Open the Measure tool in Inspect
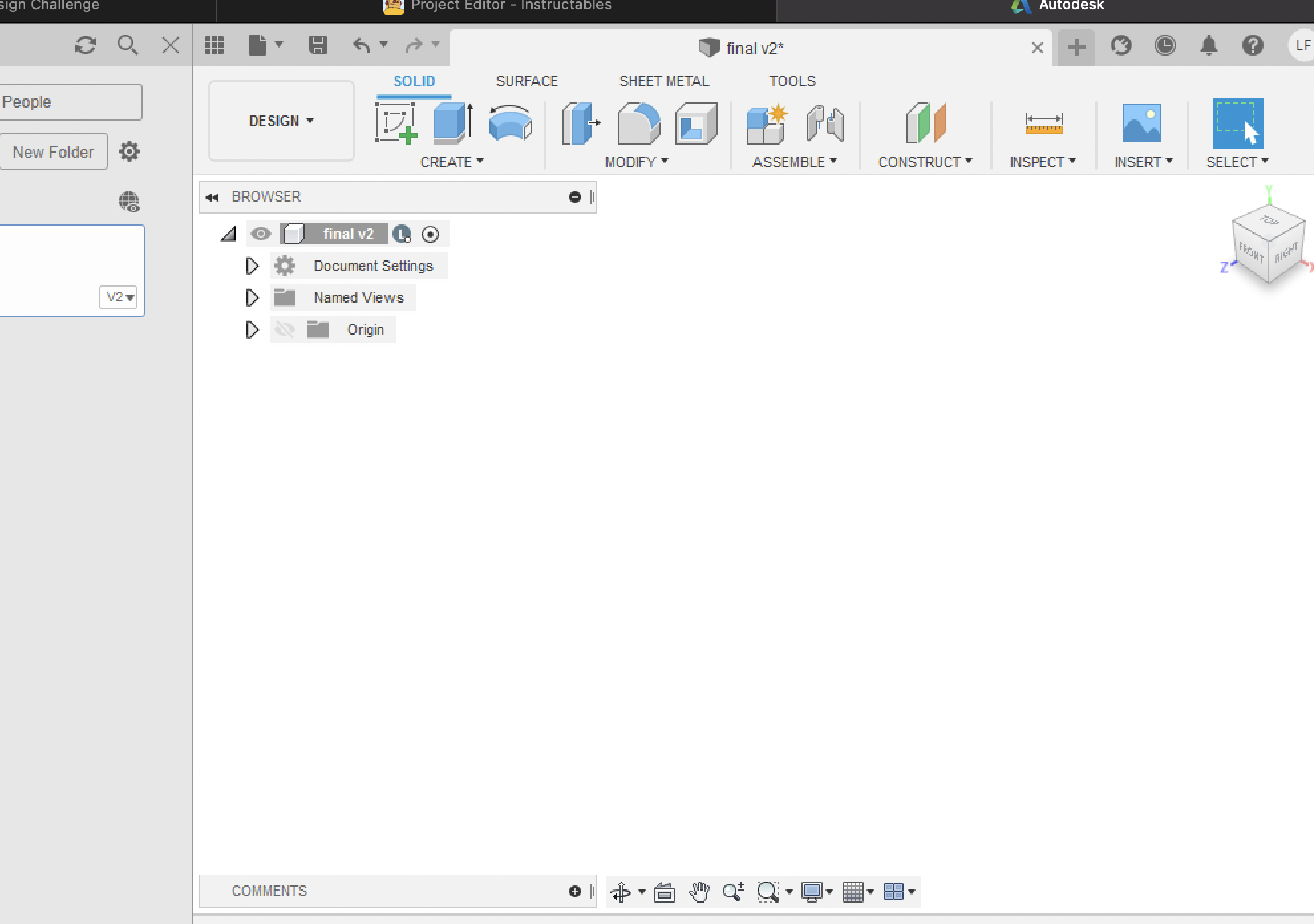The width and height of the screenshot is (1314, 924). click(1044, 123)
